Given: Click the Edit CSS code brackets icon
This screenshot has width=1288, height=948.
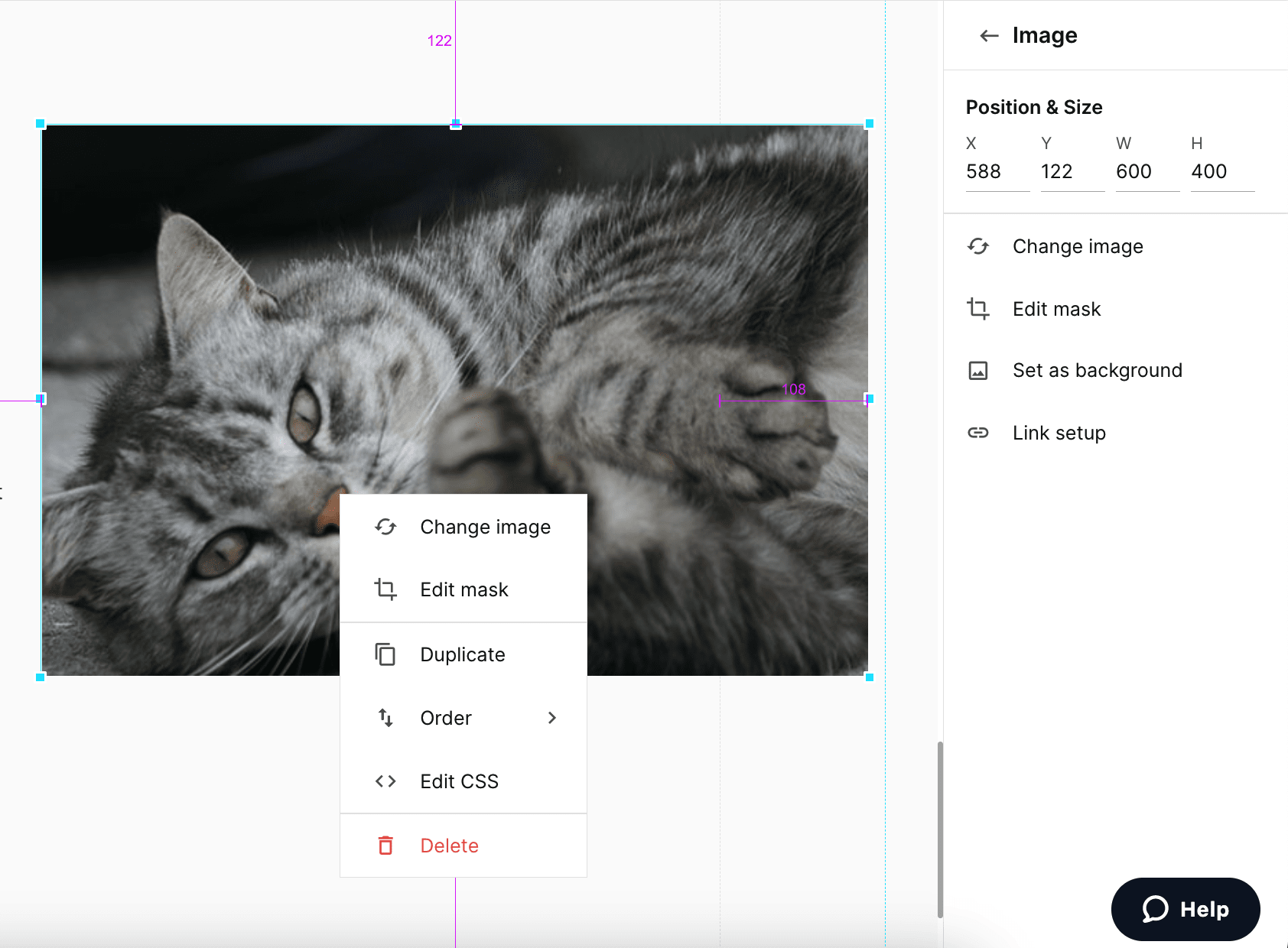Looking at the screenshot, I should click(385, 781).
